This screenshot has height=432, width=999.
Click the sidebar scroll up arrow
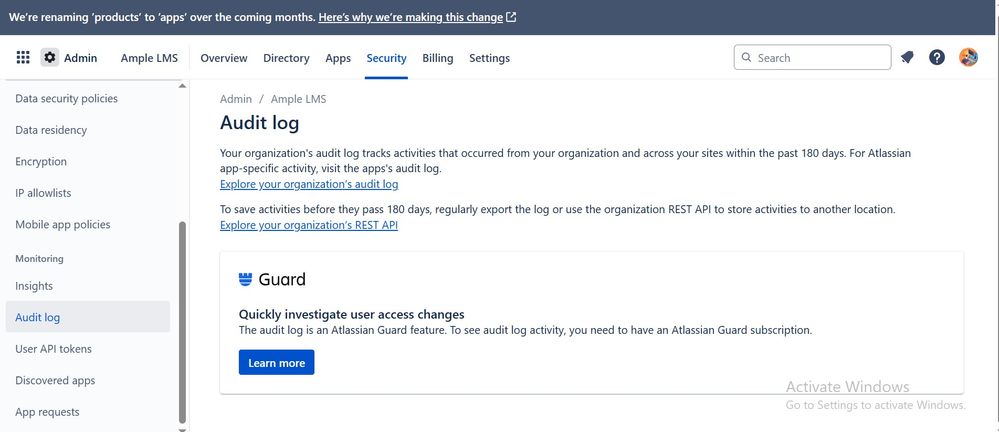coord(183,85)
